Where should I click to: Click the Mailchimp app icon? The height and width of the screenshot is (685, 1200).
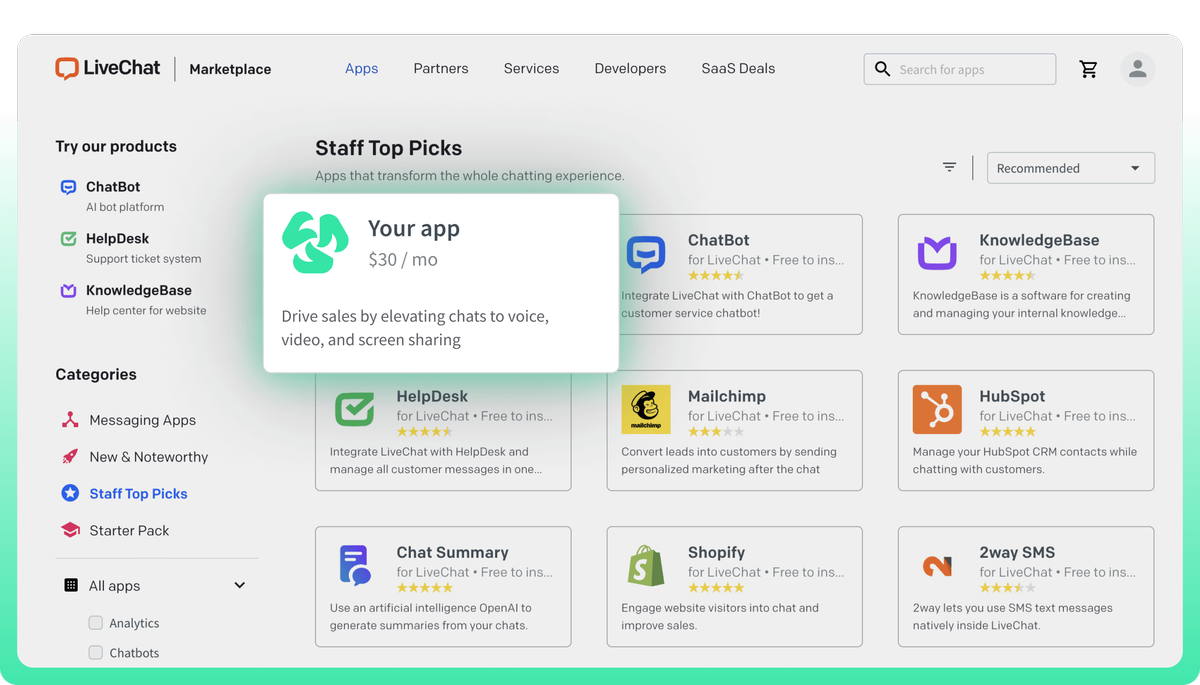pyautogui.click(x=645, y=409)
